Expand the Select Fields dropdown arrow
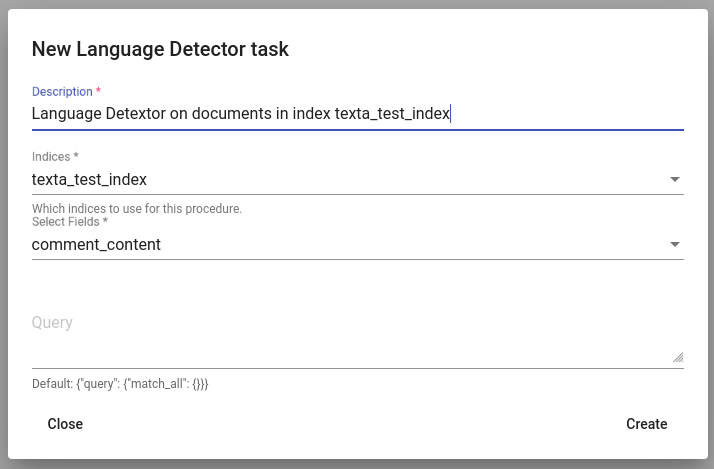This screenshot has width=714, height=469. [x=675, y=245]
